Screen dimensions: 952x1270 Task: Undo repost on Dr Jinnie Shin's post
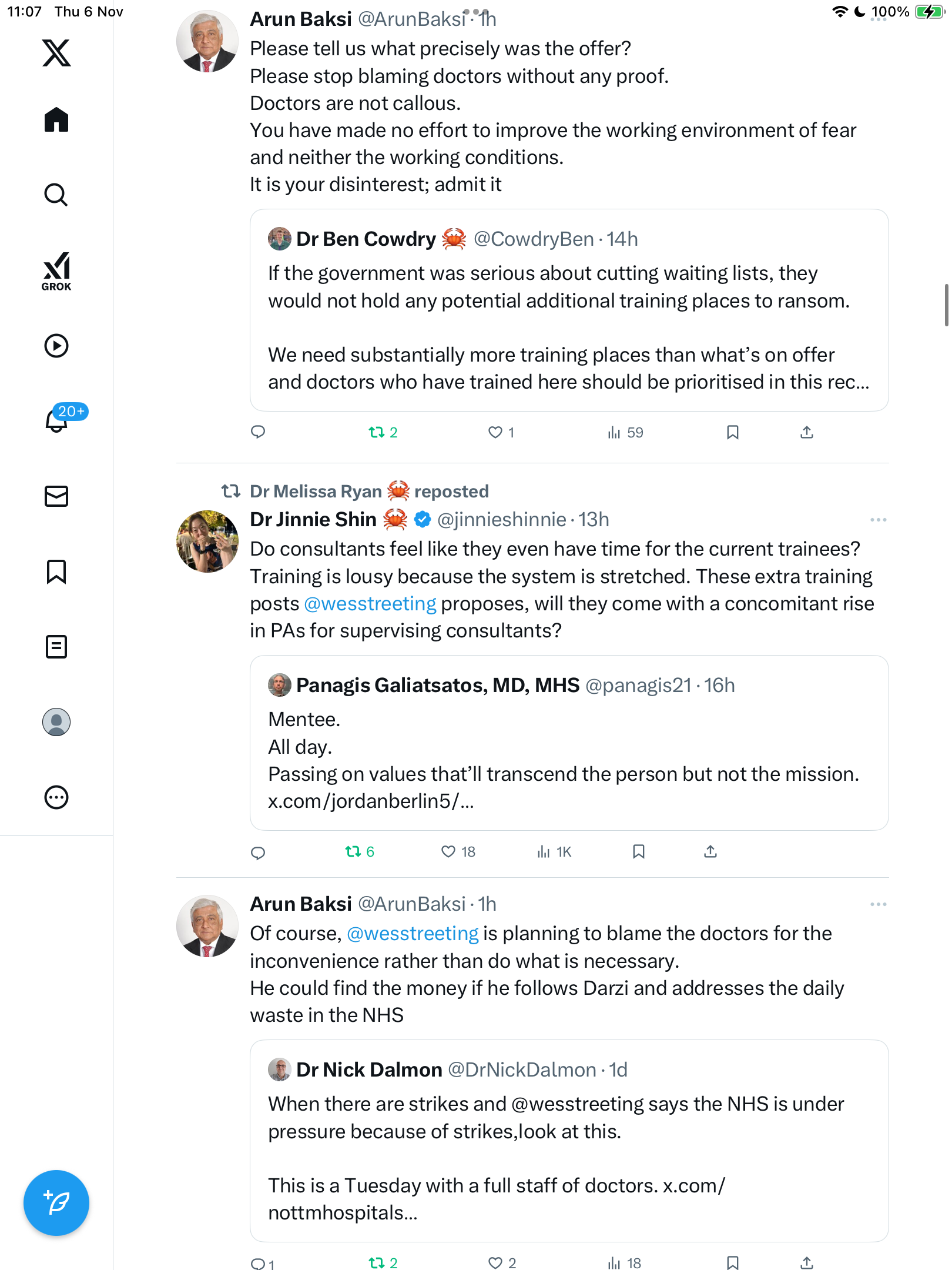tap(353, 851)
